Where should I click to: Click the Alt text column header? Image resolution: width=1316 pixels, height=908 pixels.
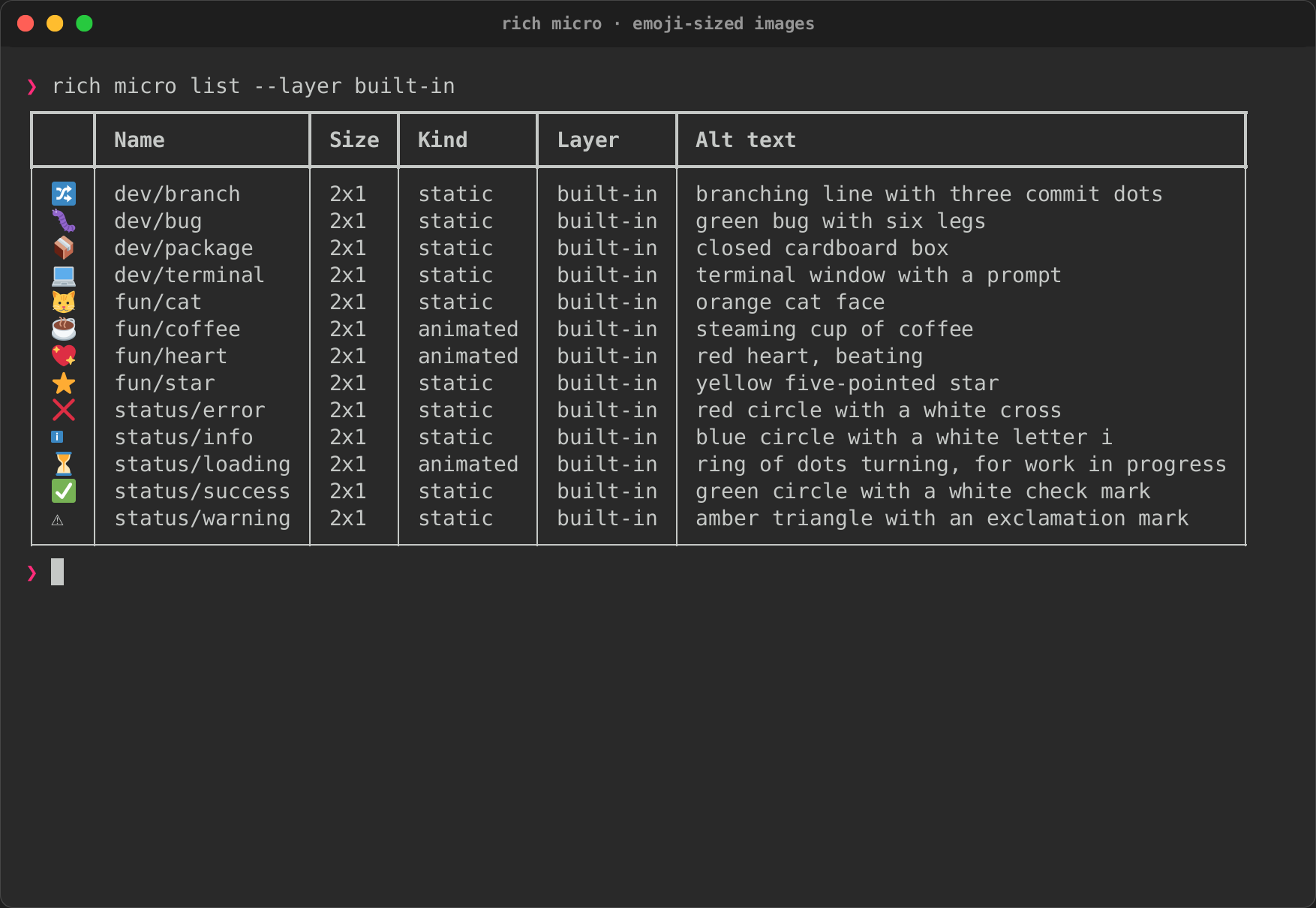(x=746, y=140)
